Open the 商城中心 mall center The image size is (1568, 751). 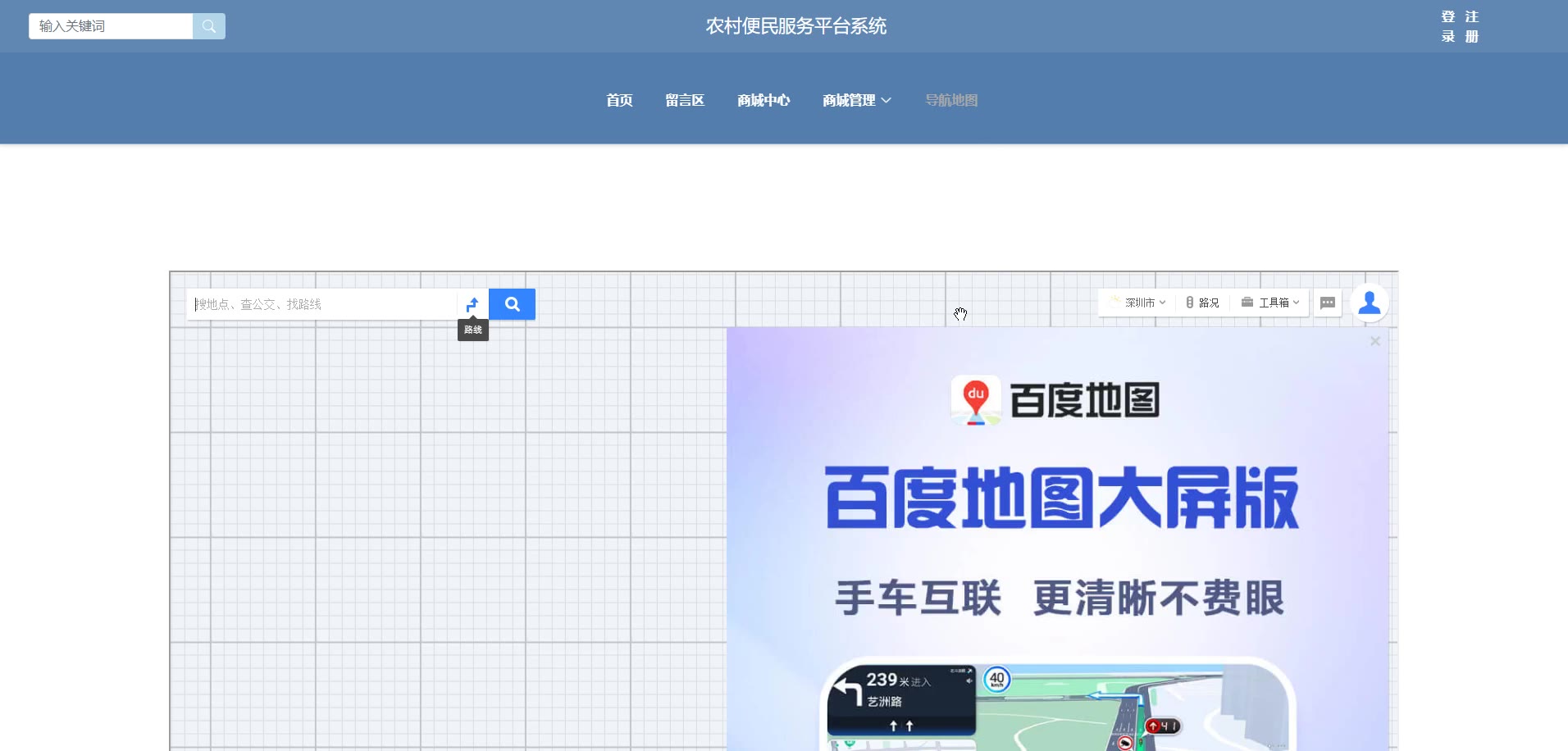pos(763,100)
